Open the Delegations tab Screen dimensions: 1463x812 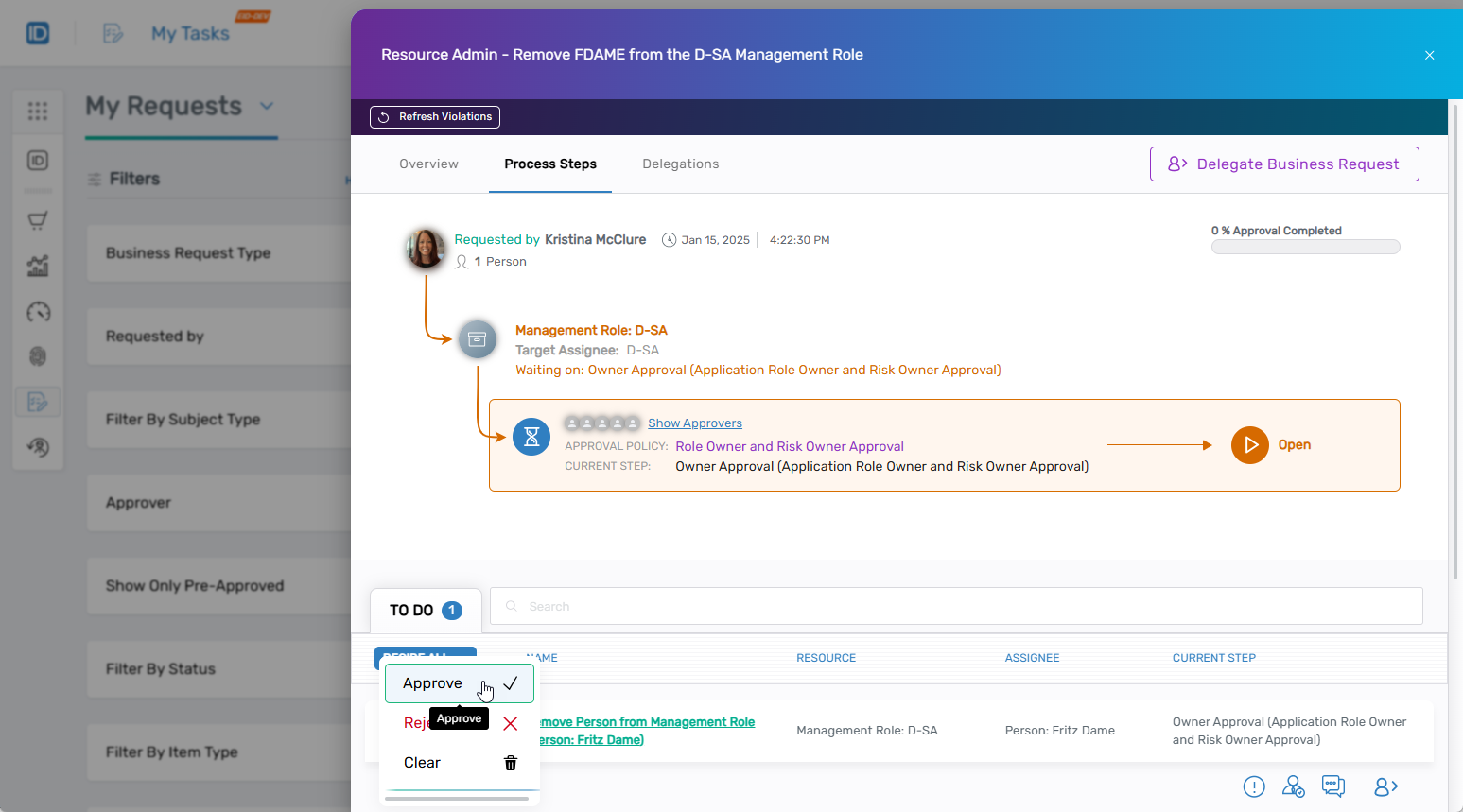pyautogui.click(x=680, y=164)
